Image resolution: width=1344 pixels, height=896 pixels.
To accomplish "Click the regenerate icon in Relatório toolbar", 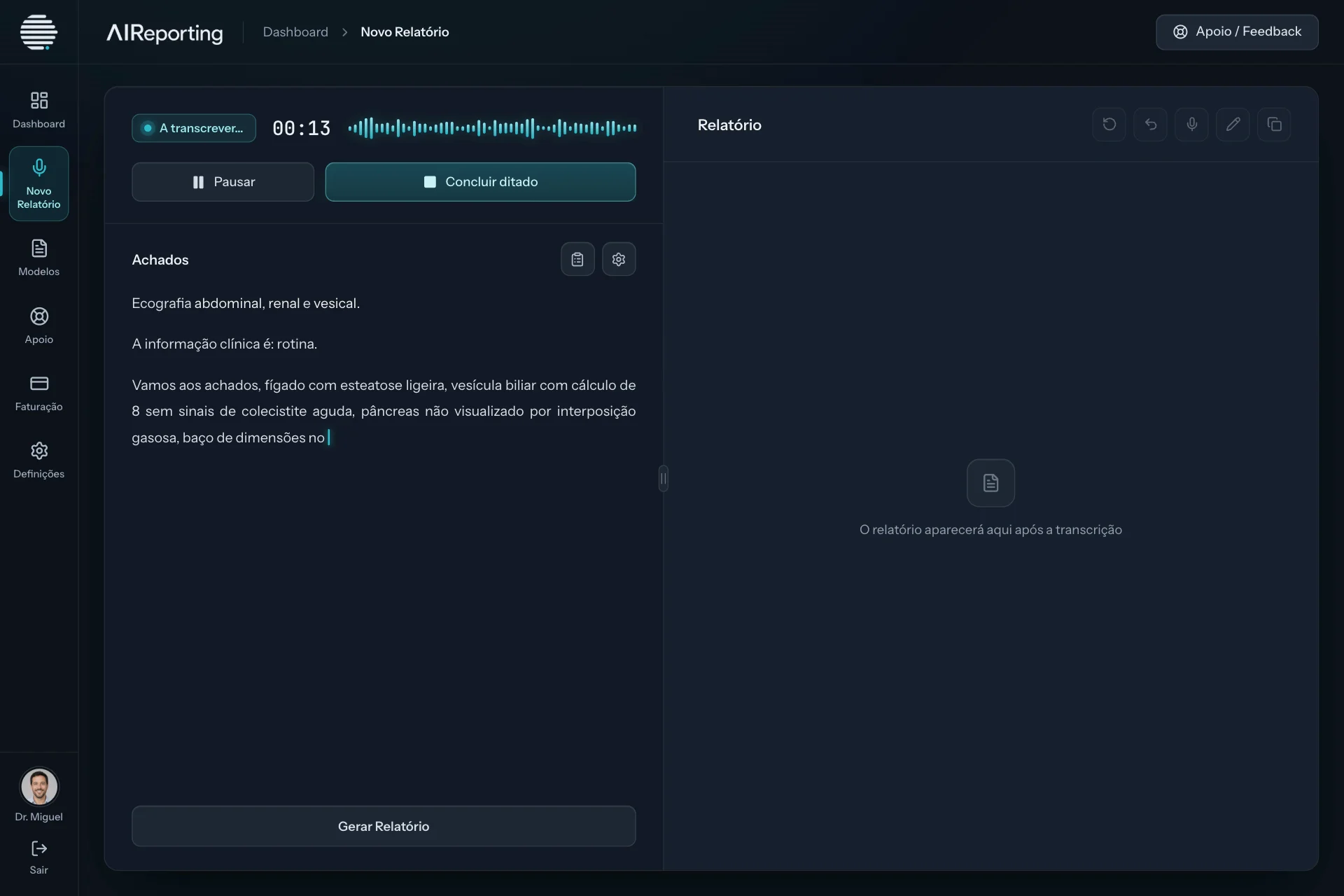I will 1109,125.
